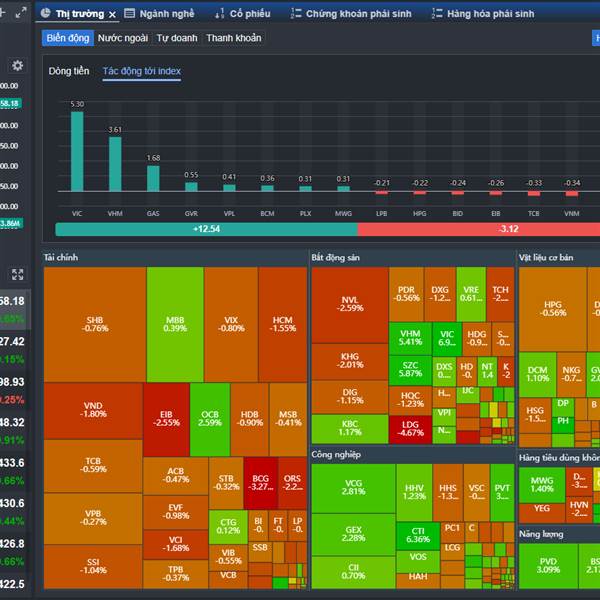
Task: Click the Năng lượng sector header
Action: pos(541,534)
